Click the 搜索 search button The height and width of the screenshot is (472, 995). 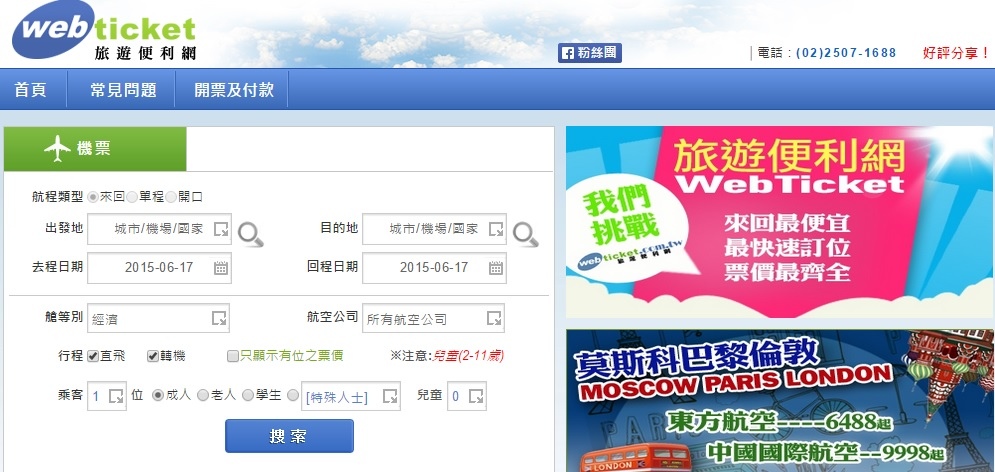(289, 436)
